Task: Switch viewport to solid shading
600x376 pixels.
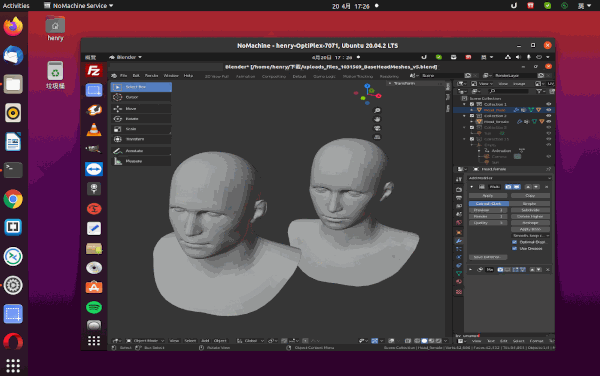Action: point(424,341)
